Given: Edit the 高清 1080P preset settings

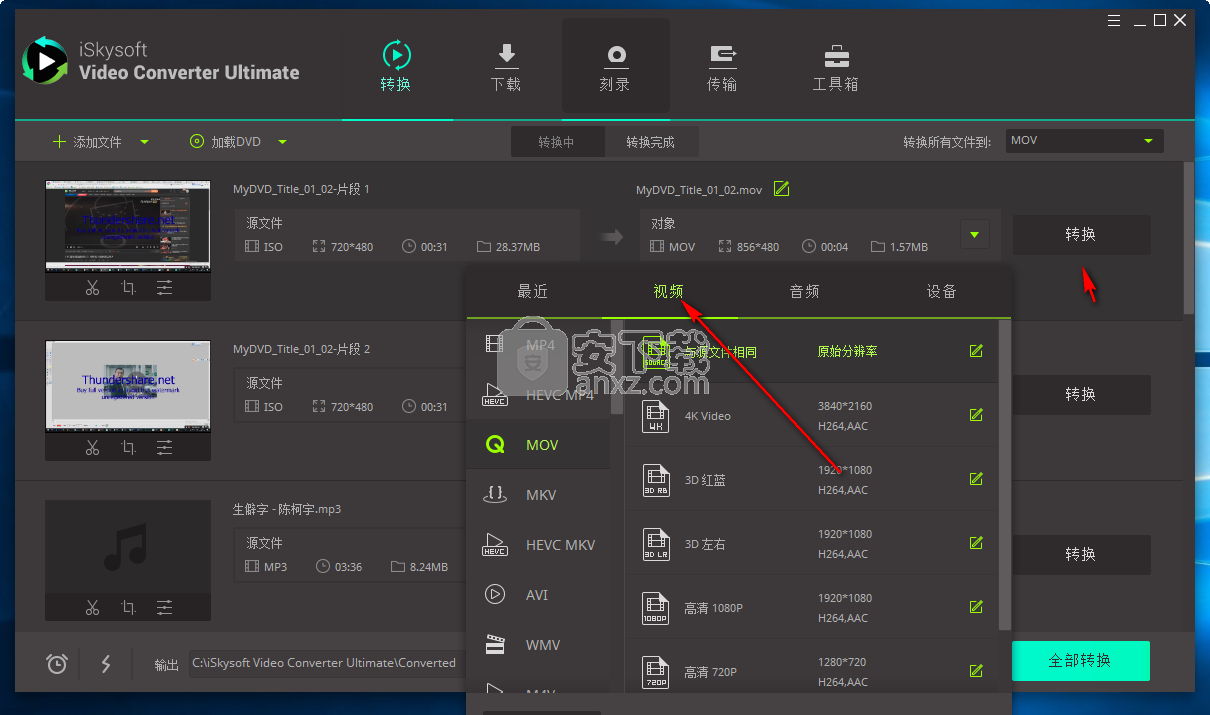Looking at the screenshot, I should pyautogui.click(x=976, y=608).
